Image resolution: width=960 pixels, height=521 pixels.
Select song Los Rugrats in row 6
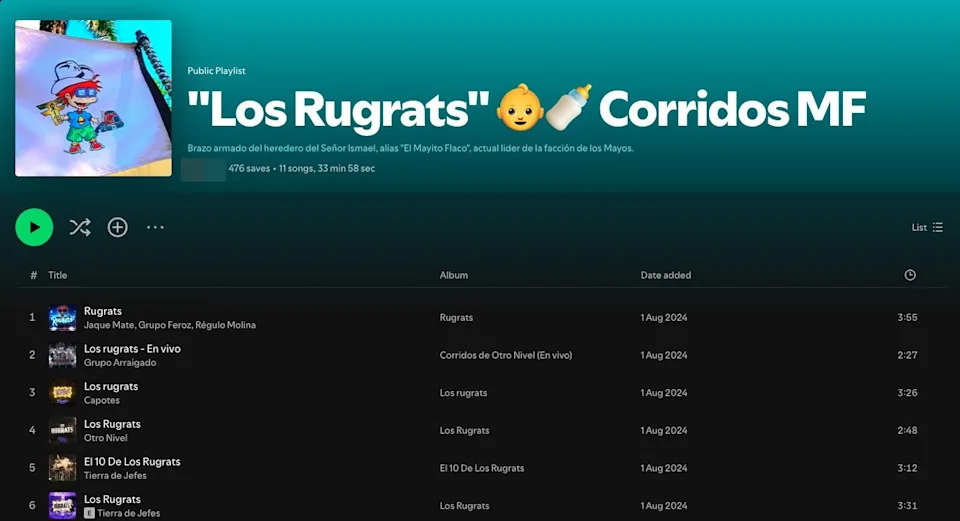click(112, 499)
